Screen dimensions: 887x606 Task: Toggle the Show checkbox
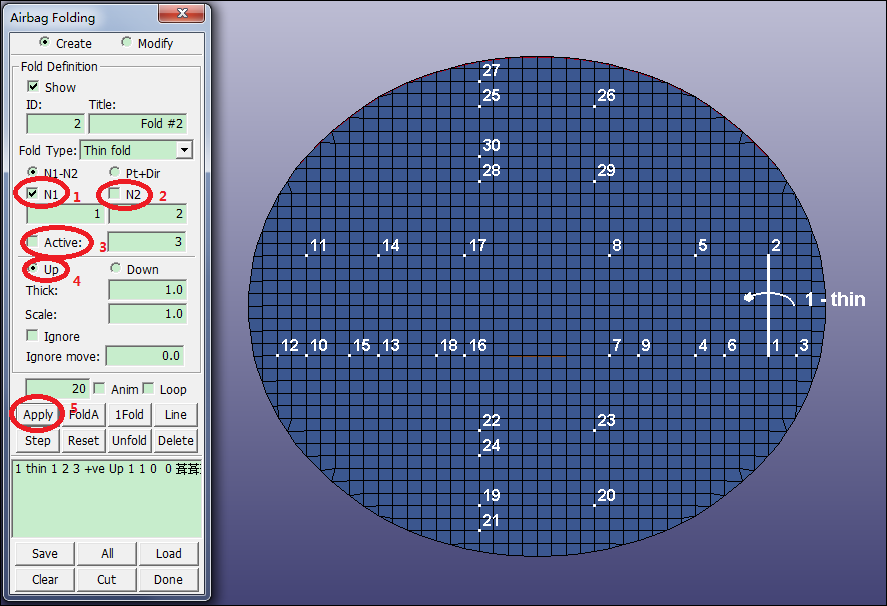(33, 87)
